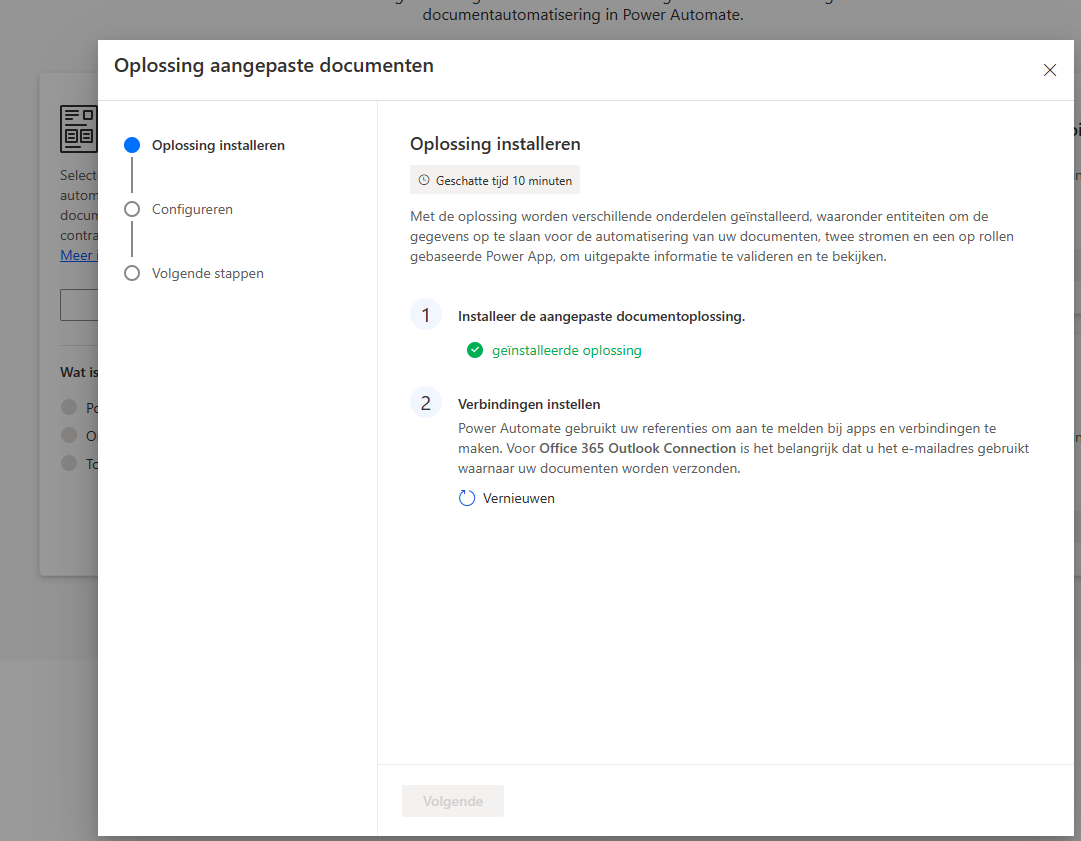The height and width of the screenshot is (841, 1081).
Task: Switch to the Volgende stappen step label
Action: [x=207, y=273]
